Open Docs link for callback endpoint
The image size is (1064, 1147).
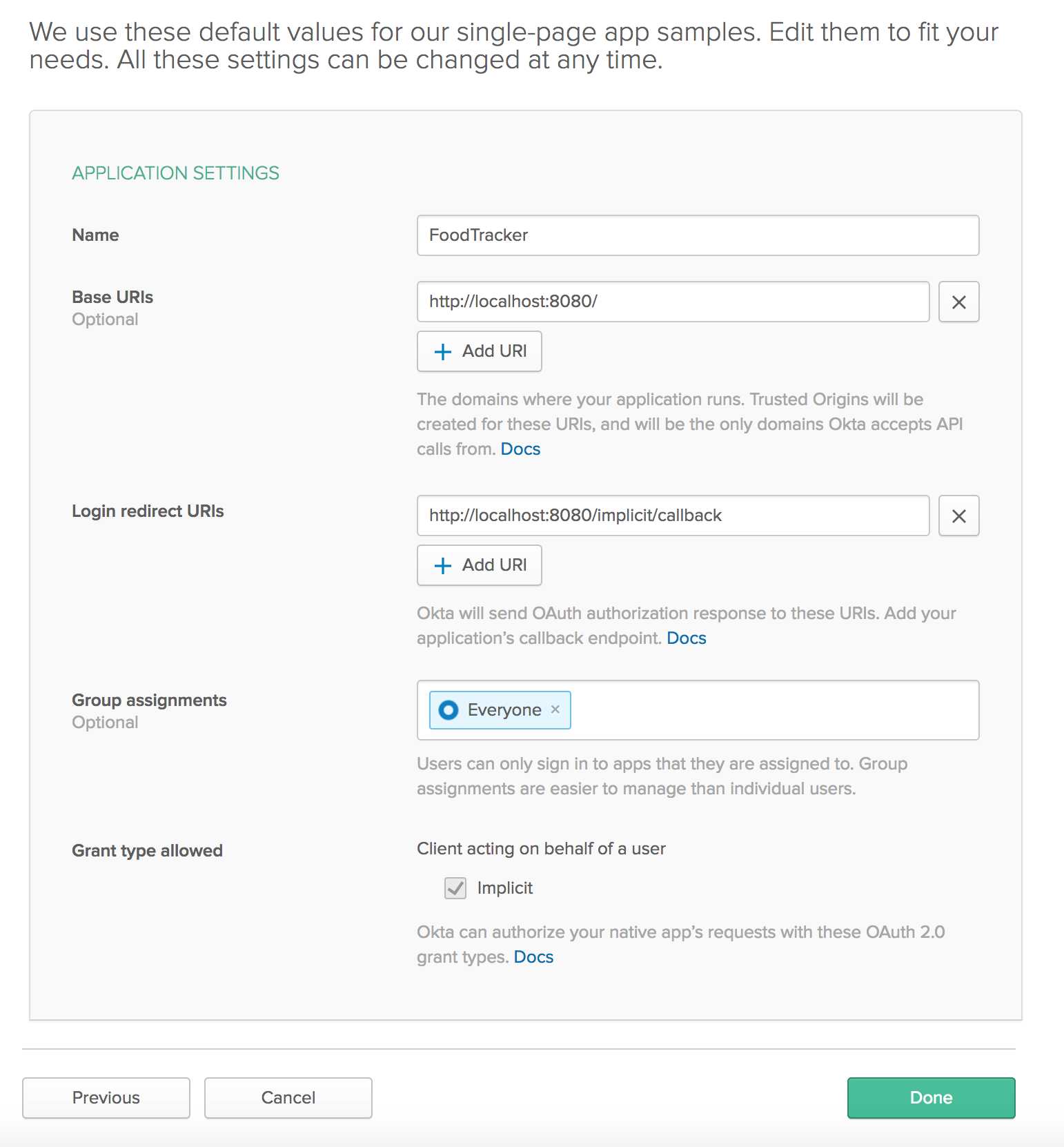click(x=686, y=638)
